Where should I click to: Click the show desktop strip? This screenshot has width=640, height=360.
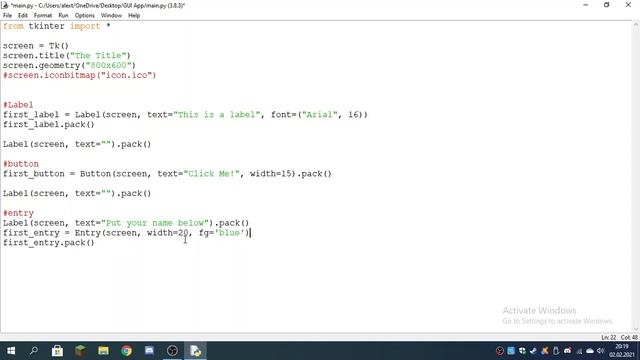tap(638, 351)
